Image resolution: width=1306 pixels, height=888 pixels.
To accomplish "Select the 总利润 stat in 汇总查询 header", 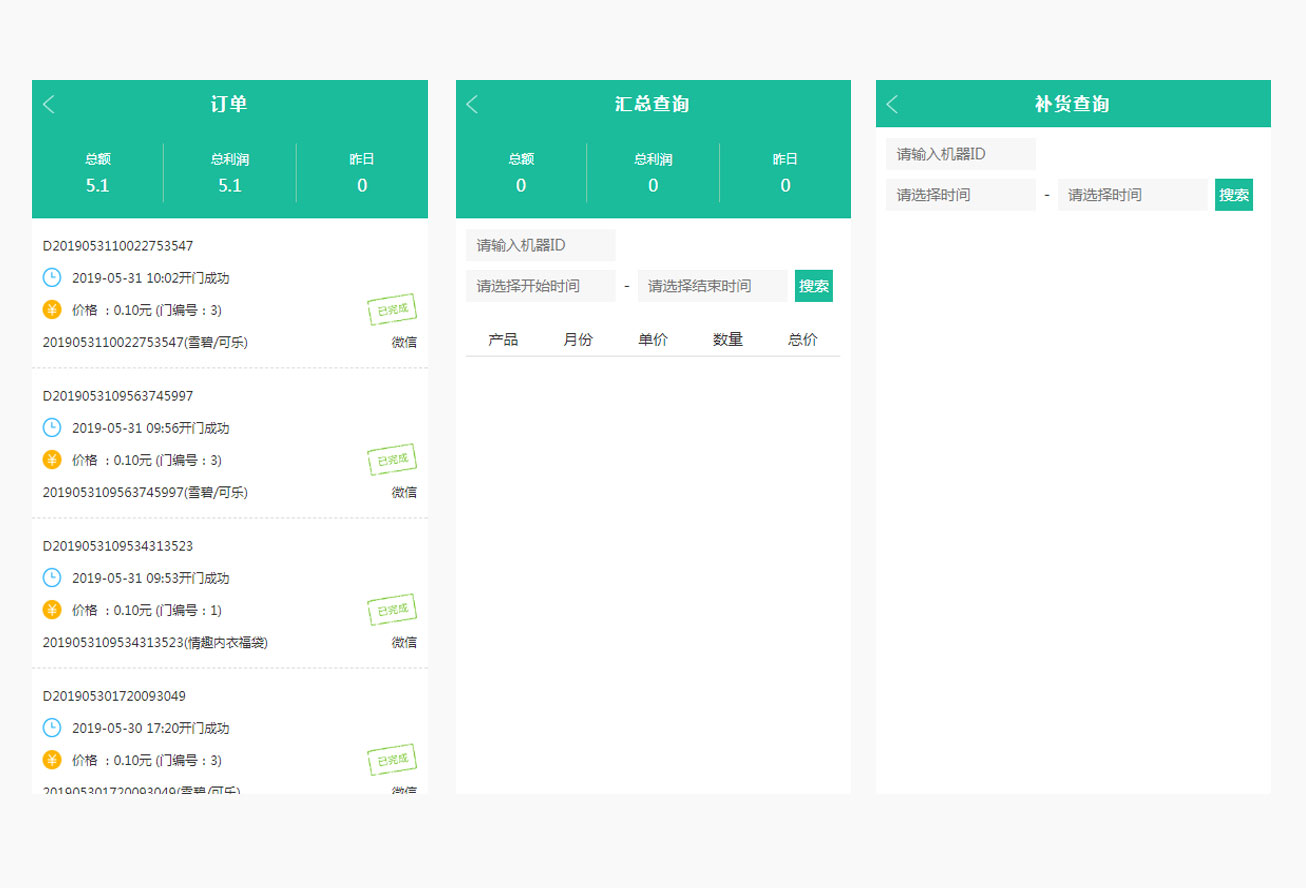I will click(x=653, y=173).
